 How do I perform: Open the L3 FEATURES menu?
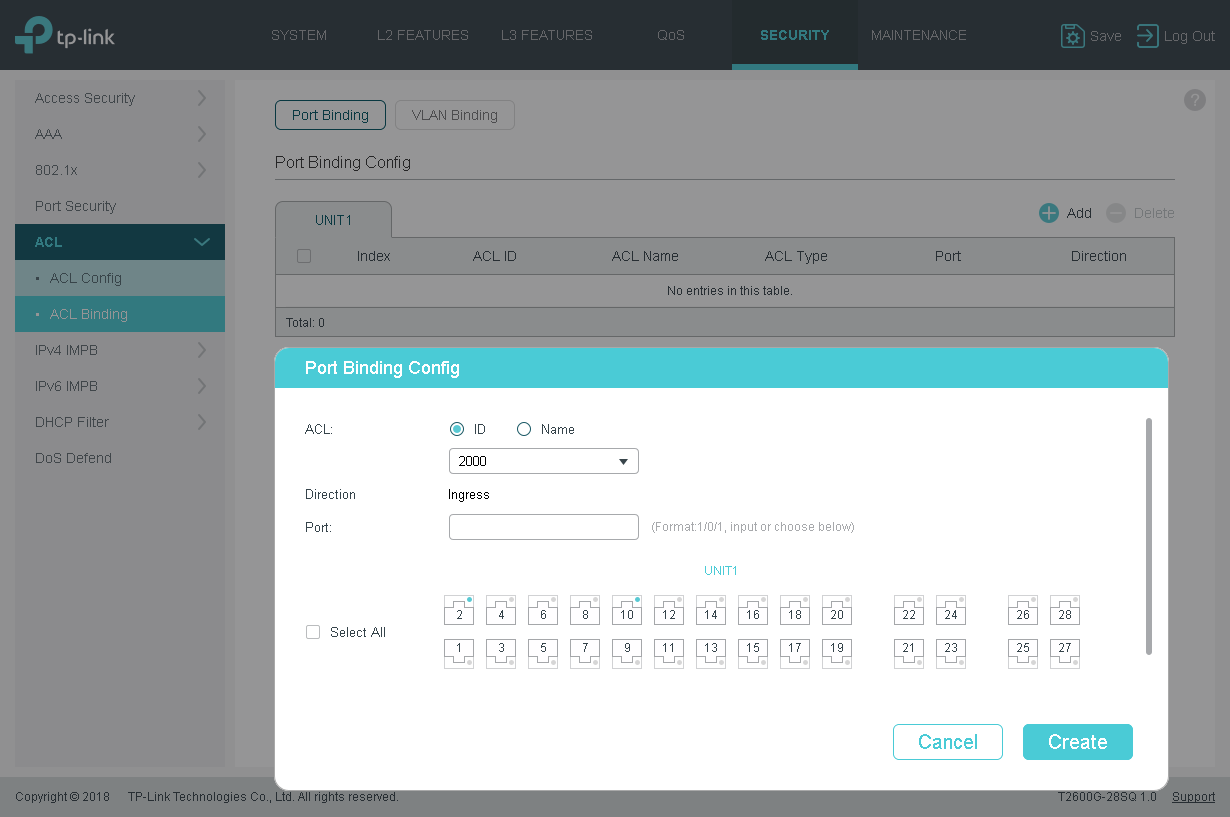547,35
